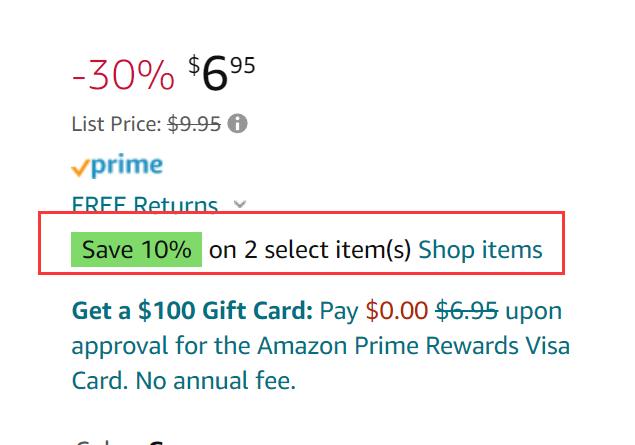This screenshot has width=635, height=445.
Task: Expand the FREE Returns chevron arrow
Action: [x=240, y=204]
